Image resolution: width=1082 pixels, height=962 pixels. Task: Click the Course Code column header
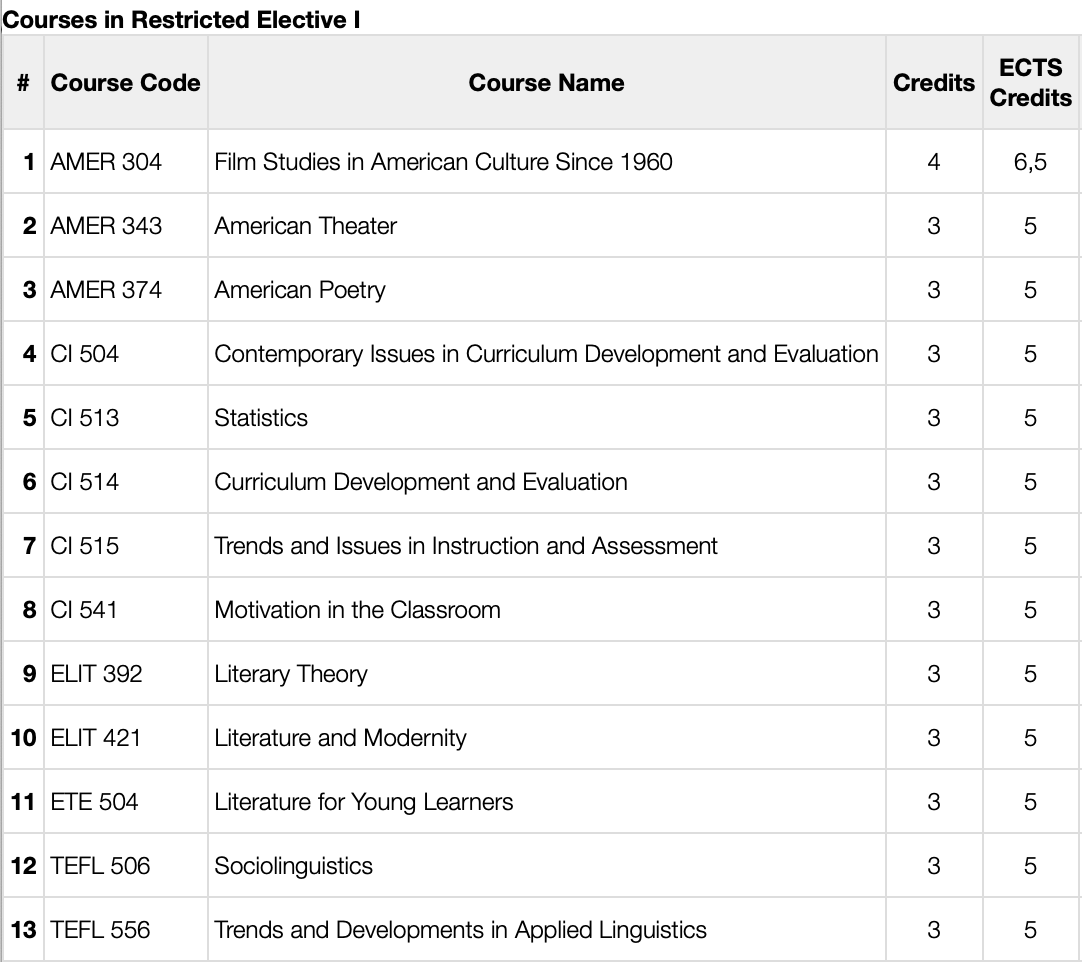pos(125,83)
